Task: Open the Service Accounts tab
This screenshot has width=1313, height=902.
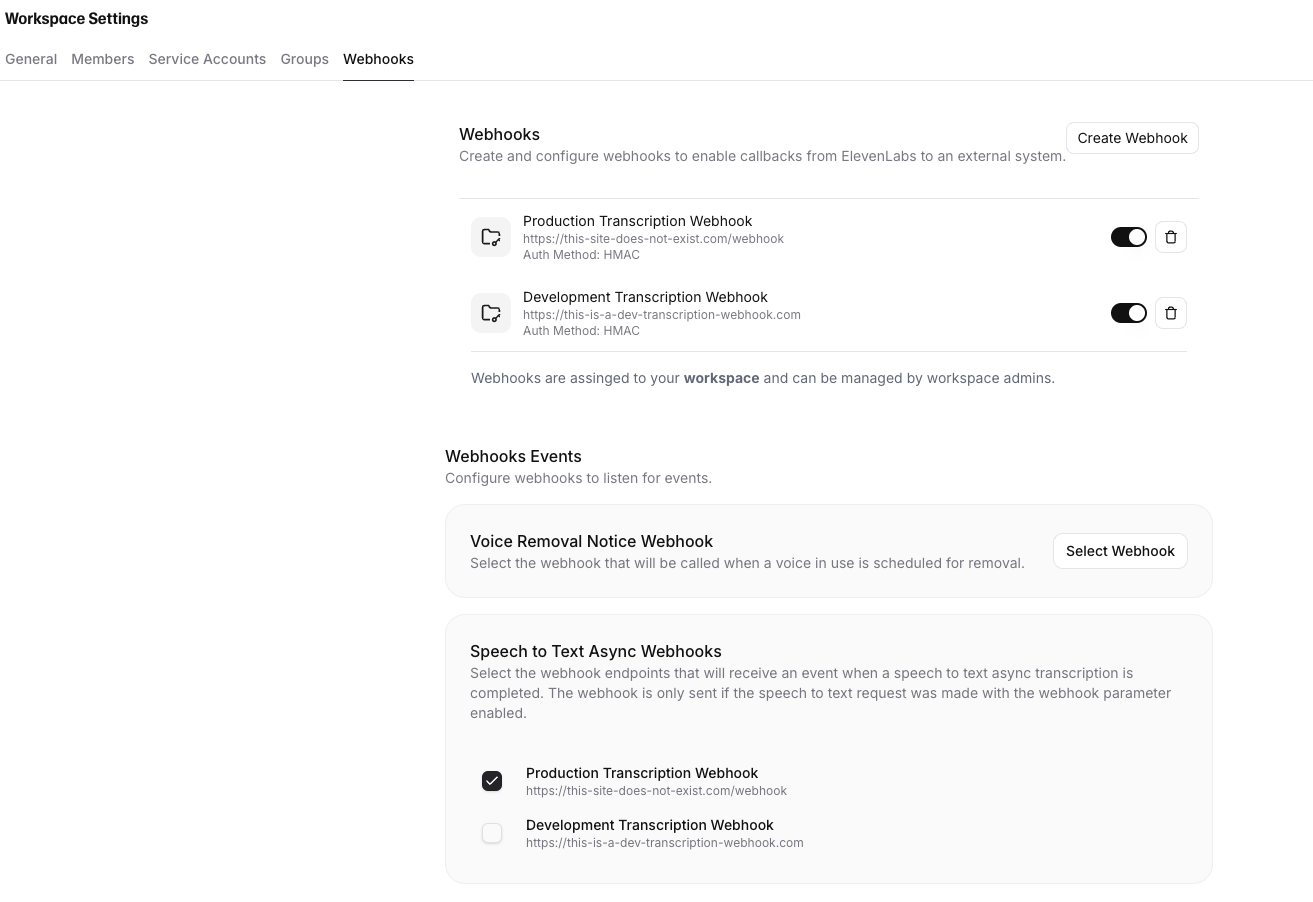Action: click(207, 59)
